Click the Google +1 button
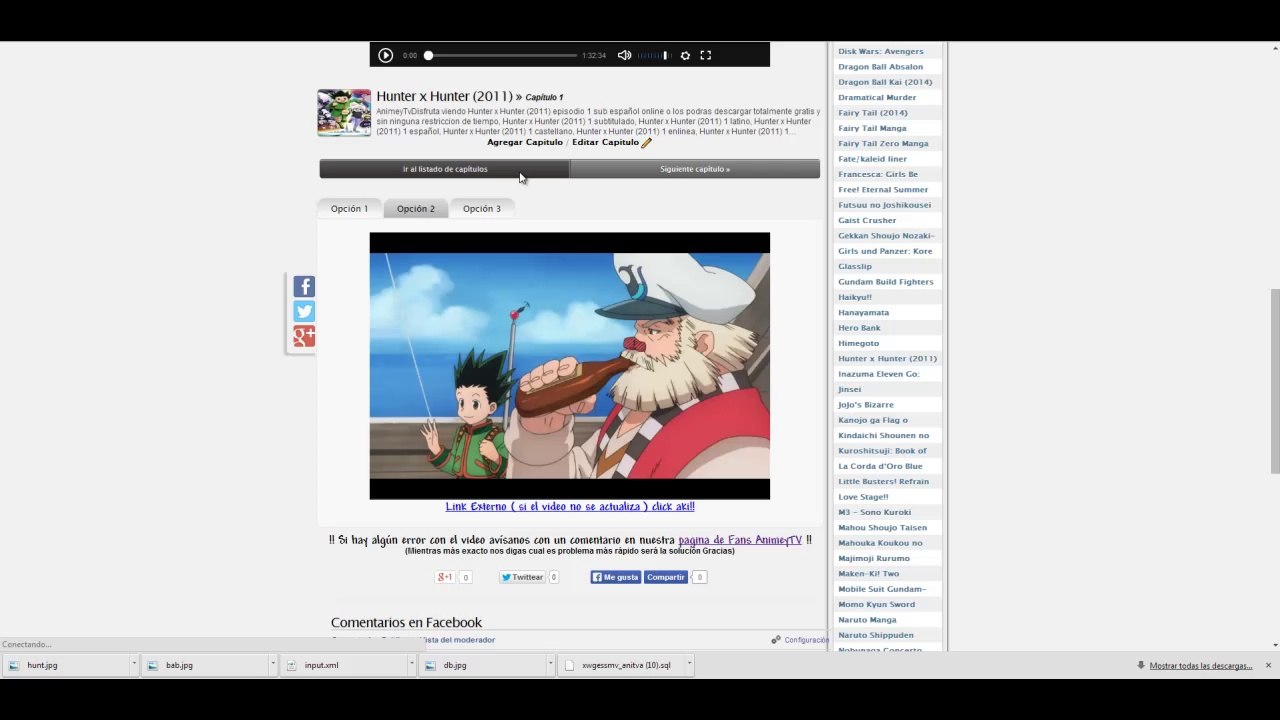The image size is (1280, 720). [x=445, y=577]
